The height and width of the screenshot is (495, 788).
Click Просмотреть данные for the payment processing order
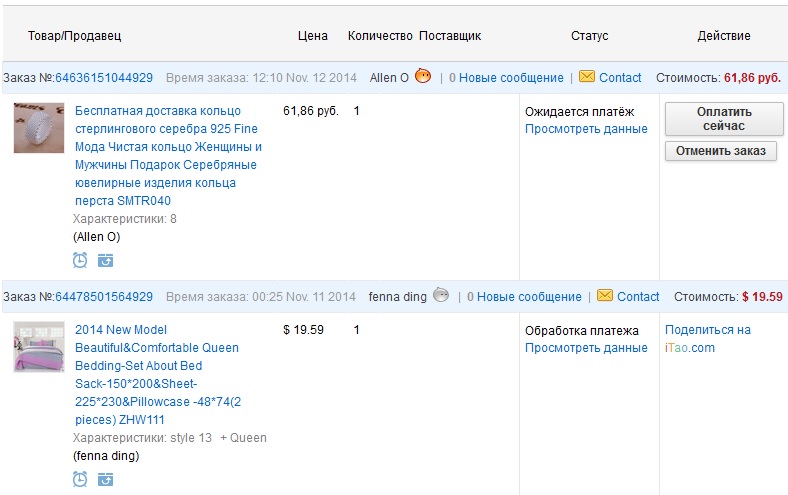586,348
